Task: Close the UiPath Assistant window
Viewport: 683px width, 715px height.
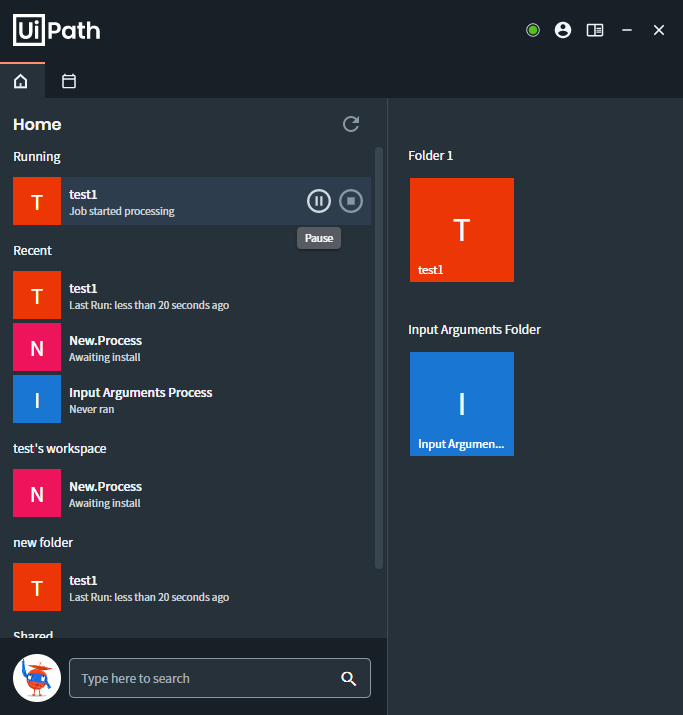Action: pos(658,30)
